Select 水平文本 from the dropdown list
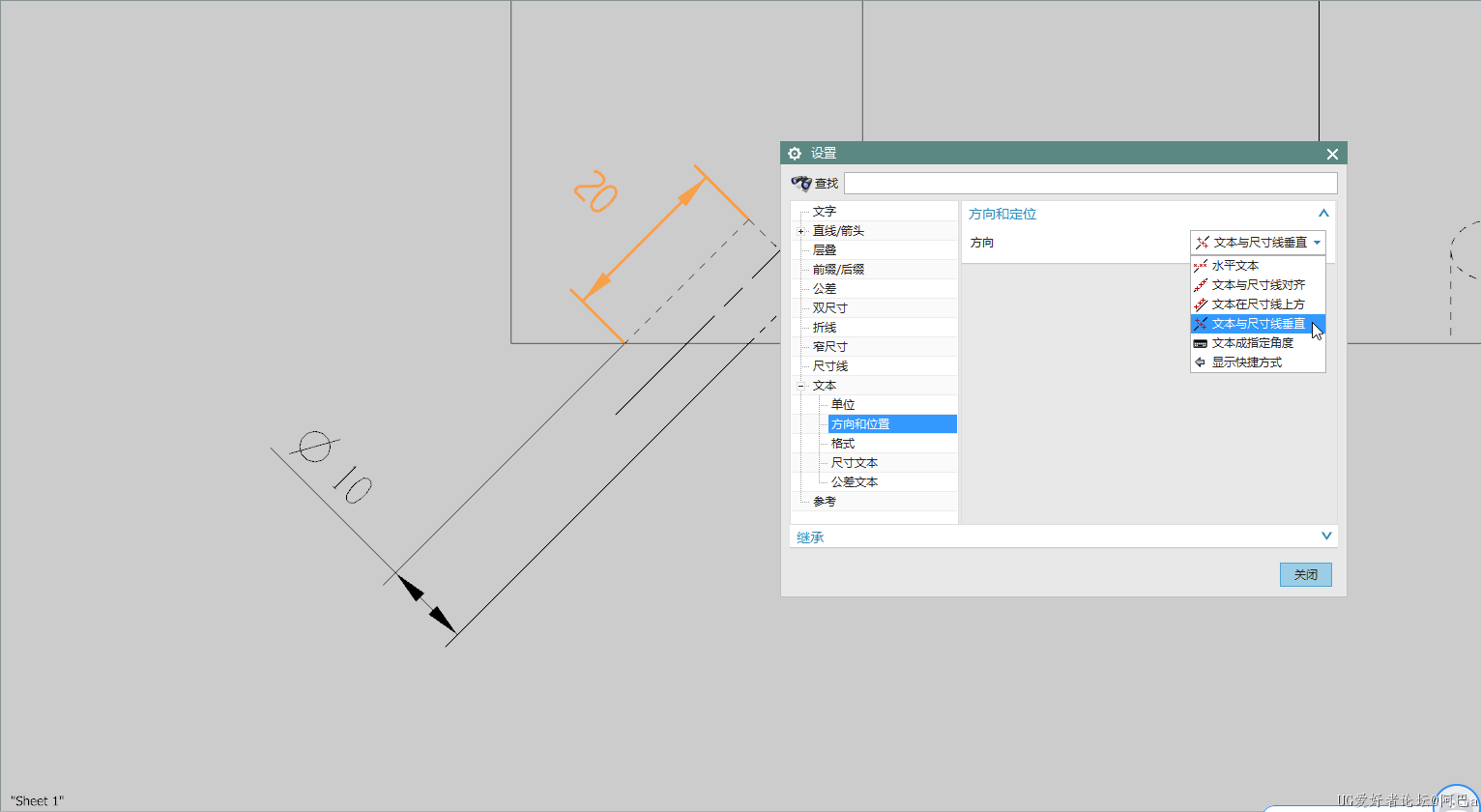 [x=1258, y=266]
